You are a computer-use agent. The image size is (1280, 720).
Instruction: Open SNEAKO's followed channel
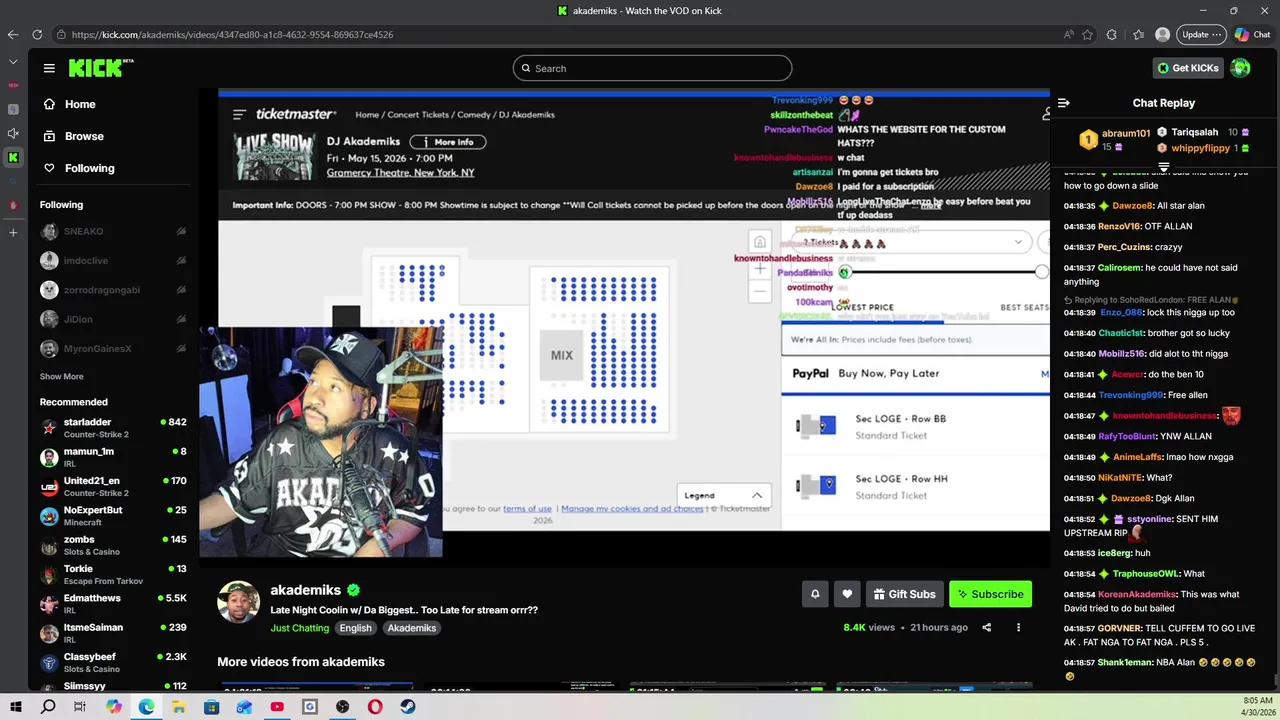(113, 231)
